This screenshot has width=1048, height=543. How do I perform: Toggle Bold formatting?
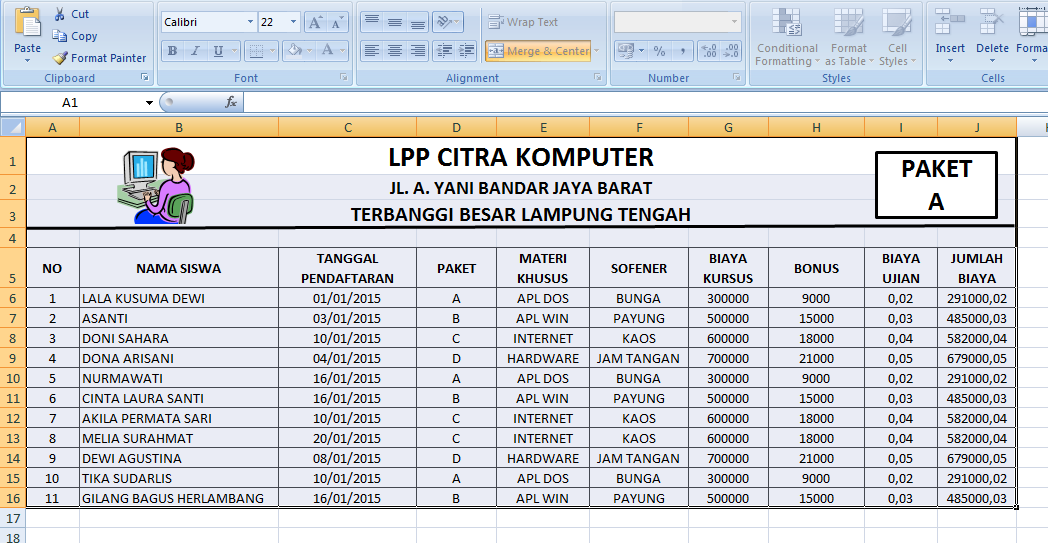172,51
